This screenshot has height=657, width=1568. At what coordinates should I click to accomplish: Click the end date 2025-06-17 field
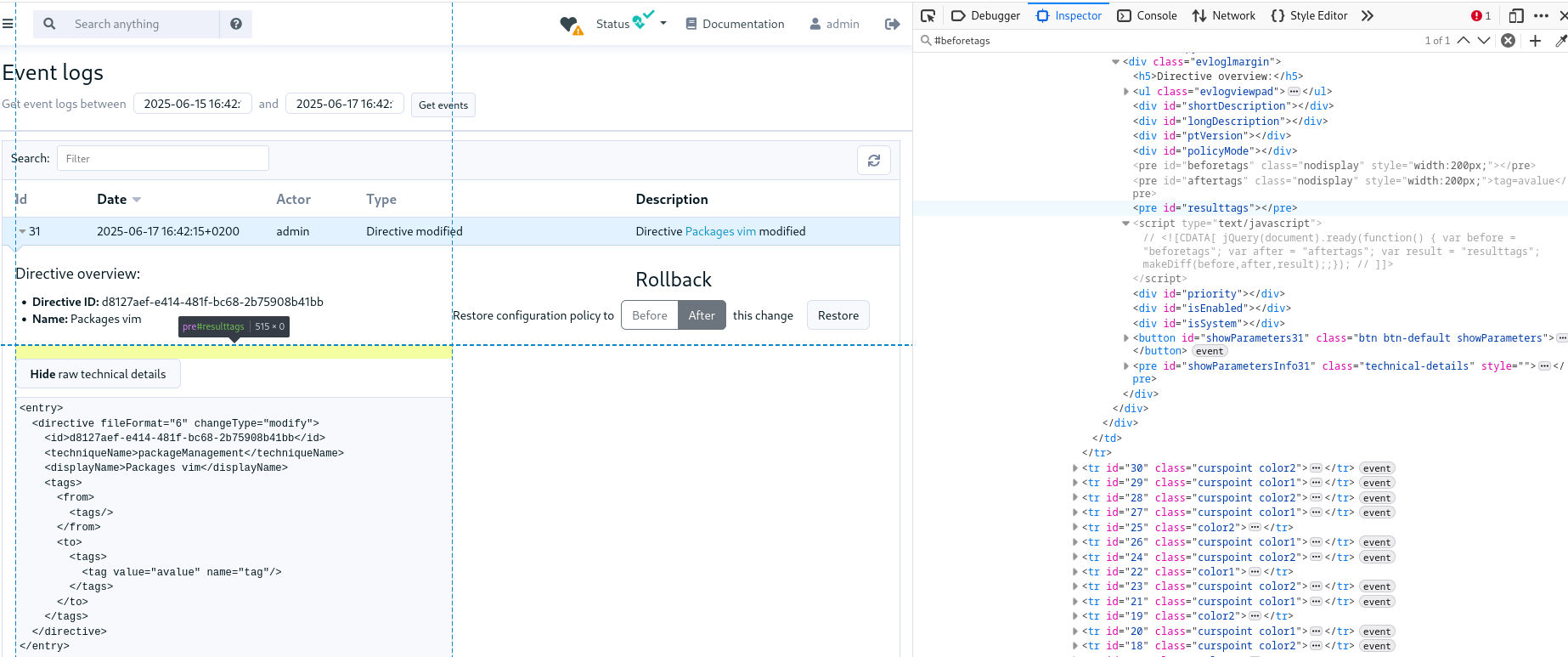coord(345,104)
